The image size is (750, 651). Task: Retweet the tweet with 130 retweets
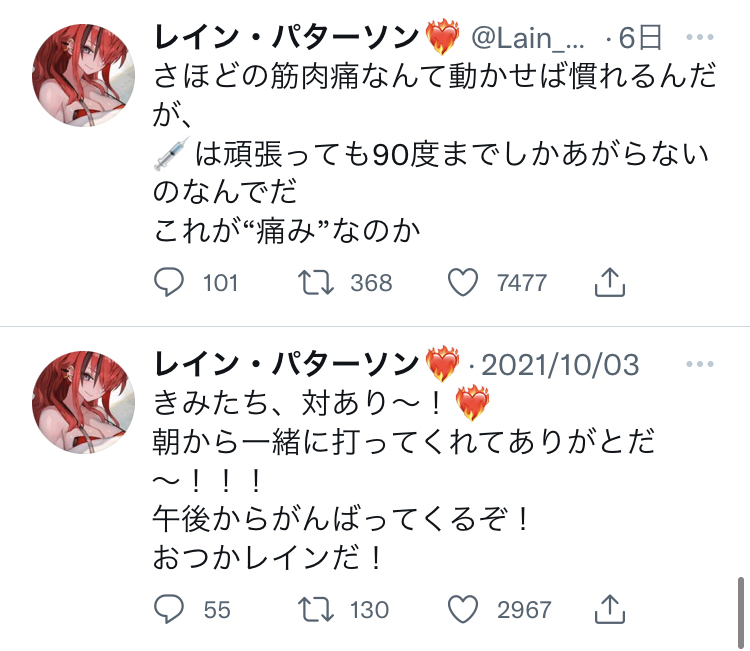316,609
